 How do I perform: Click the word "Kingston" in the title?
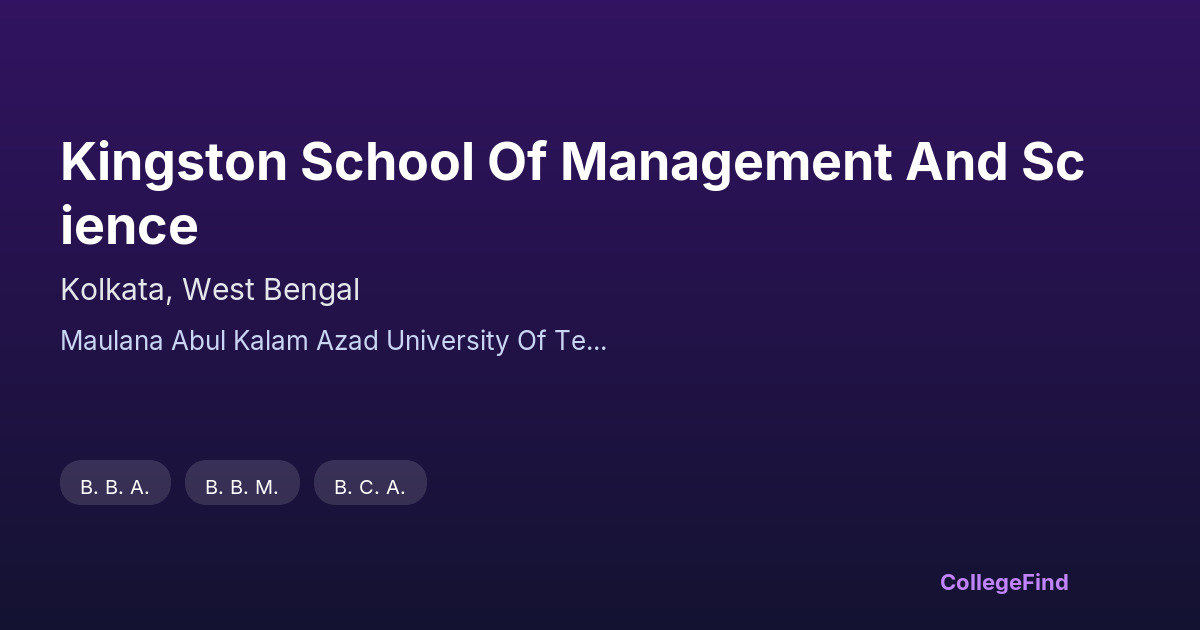pos(174,163)
